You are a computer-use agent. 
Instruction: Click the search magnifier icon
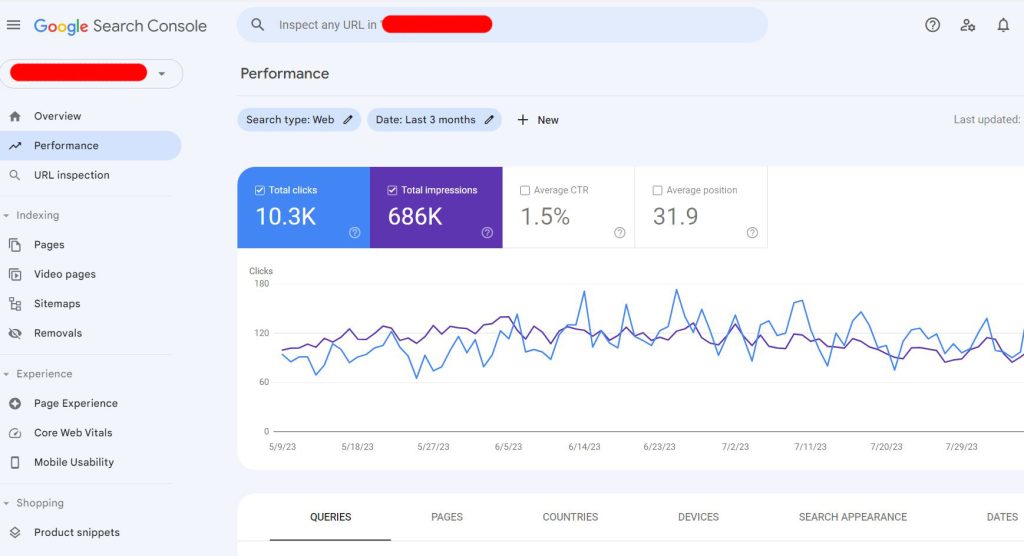point(257,25)
